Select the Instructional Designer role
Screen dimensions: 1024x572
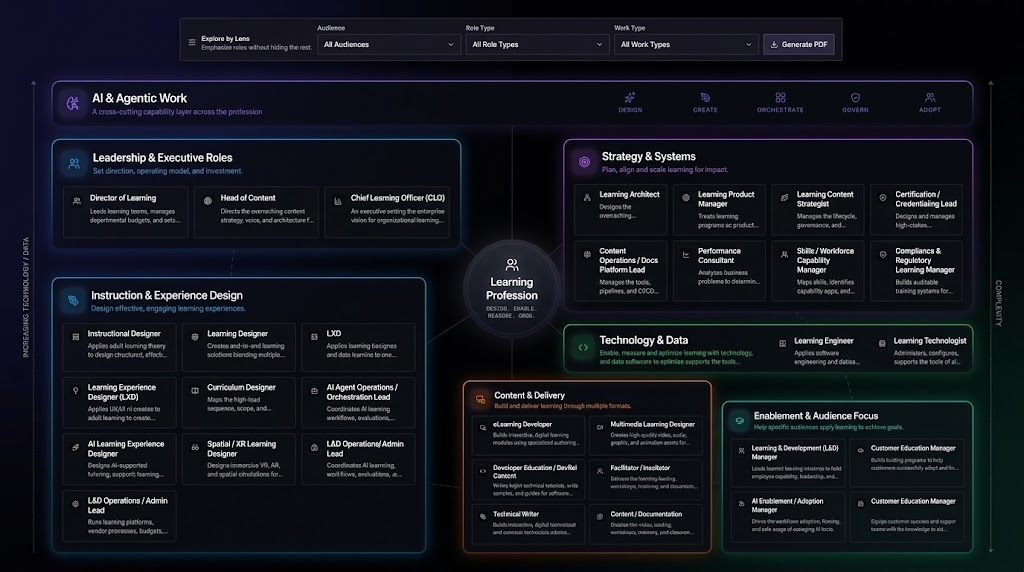(x=120, y=347)
